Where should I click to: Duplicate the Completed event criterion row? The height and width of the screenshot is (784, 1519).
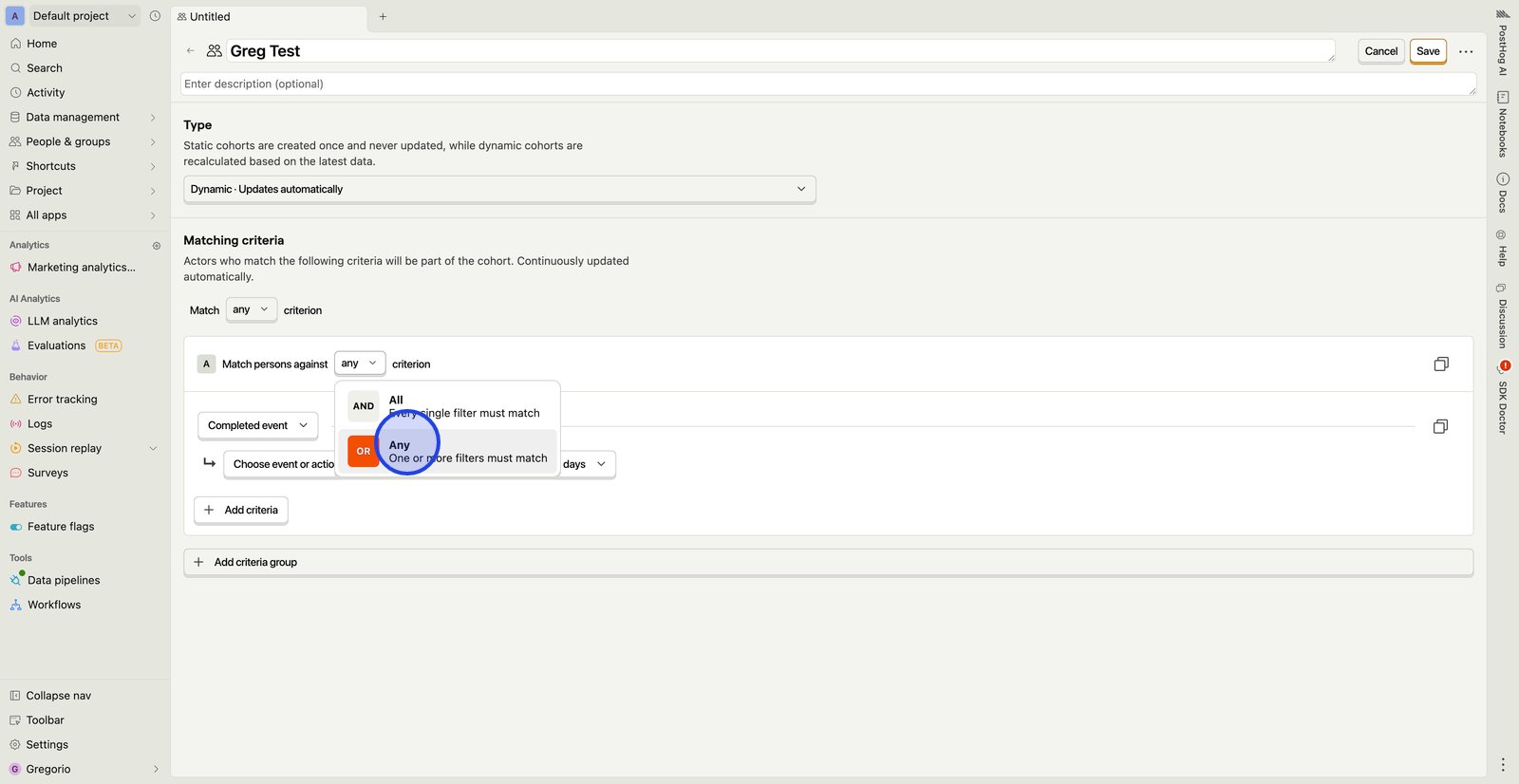[x=1439, y=427]
